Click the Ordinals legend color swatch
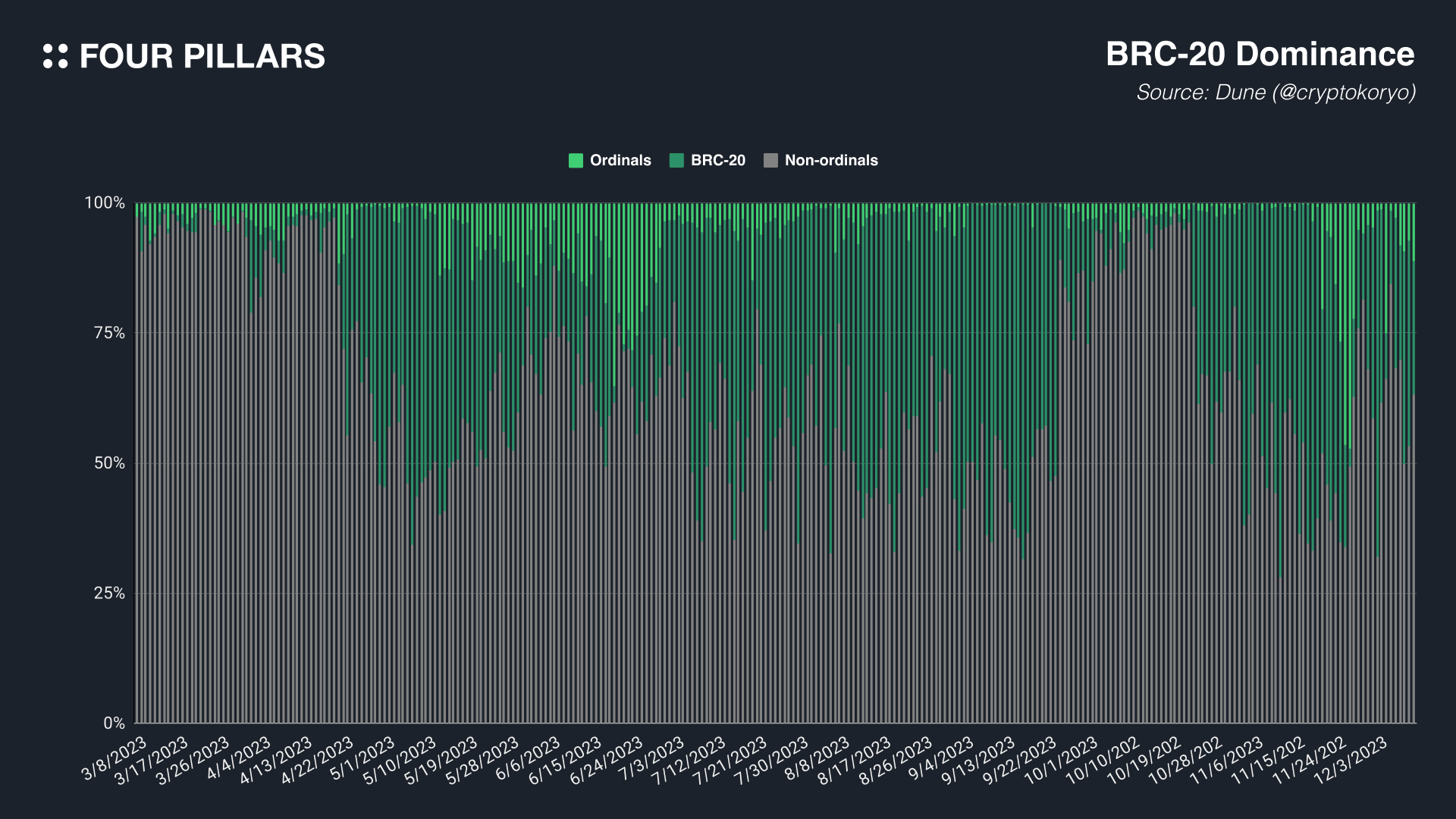Viewport: 1456px width, 819px height. [576, 161]
